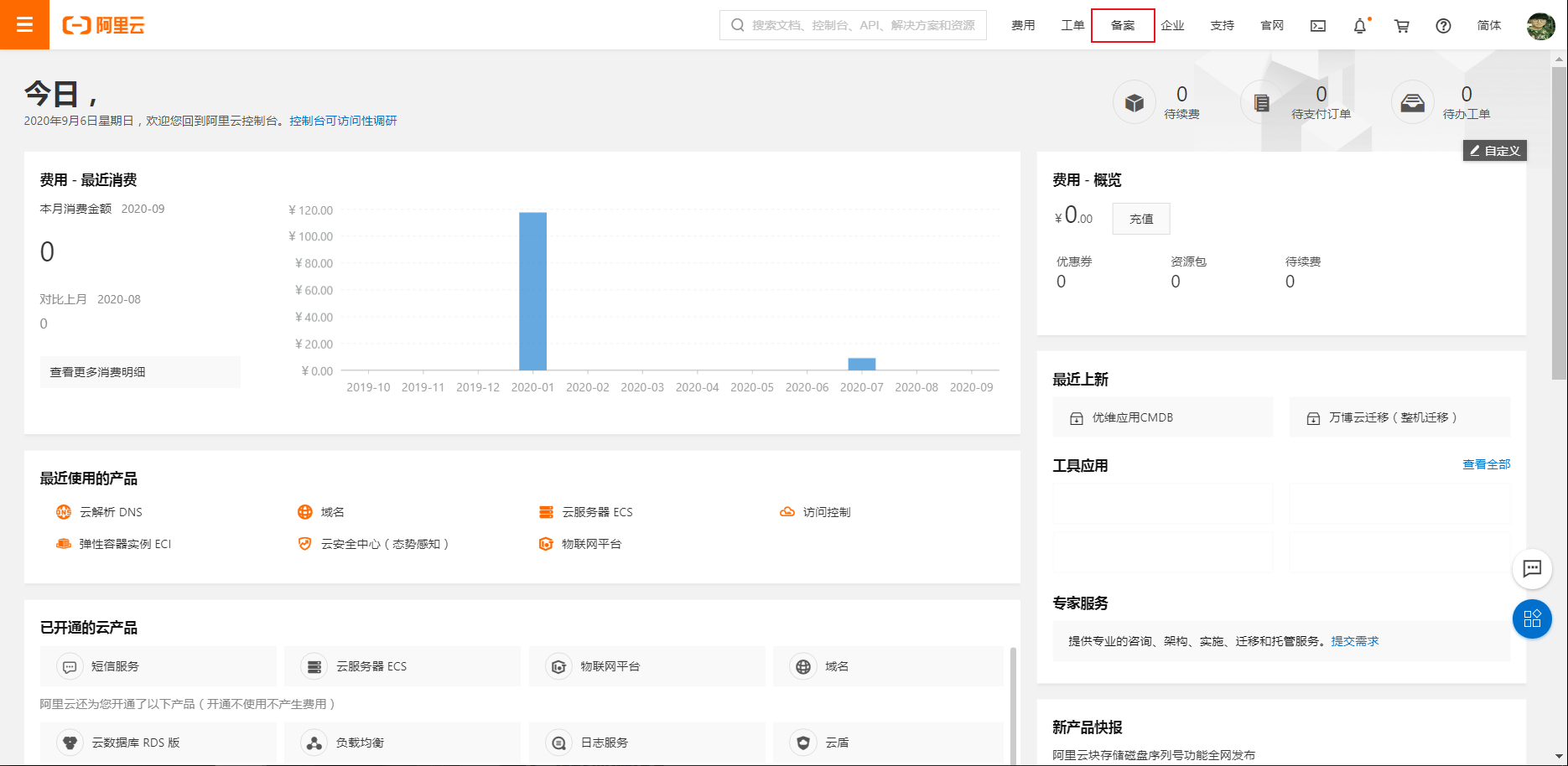1568x766 pixels.
Task: Open the help question mark icon
Action: [x=1443, y=26]
